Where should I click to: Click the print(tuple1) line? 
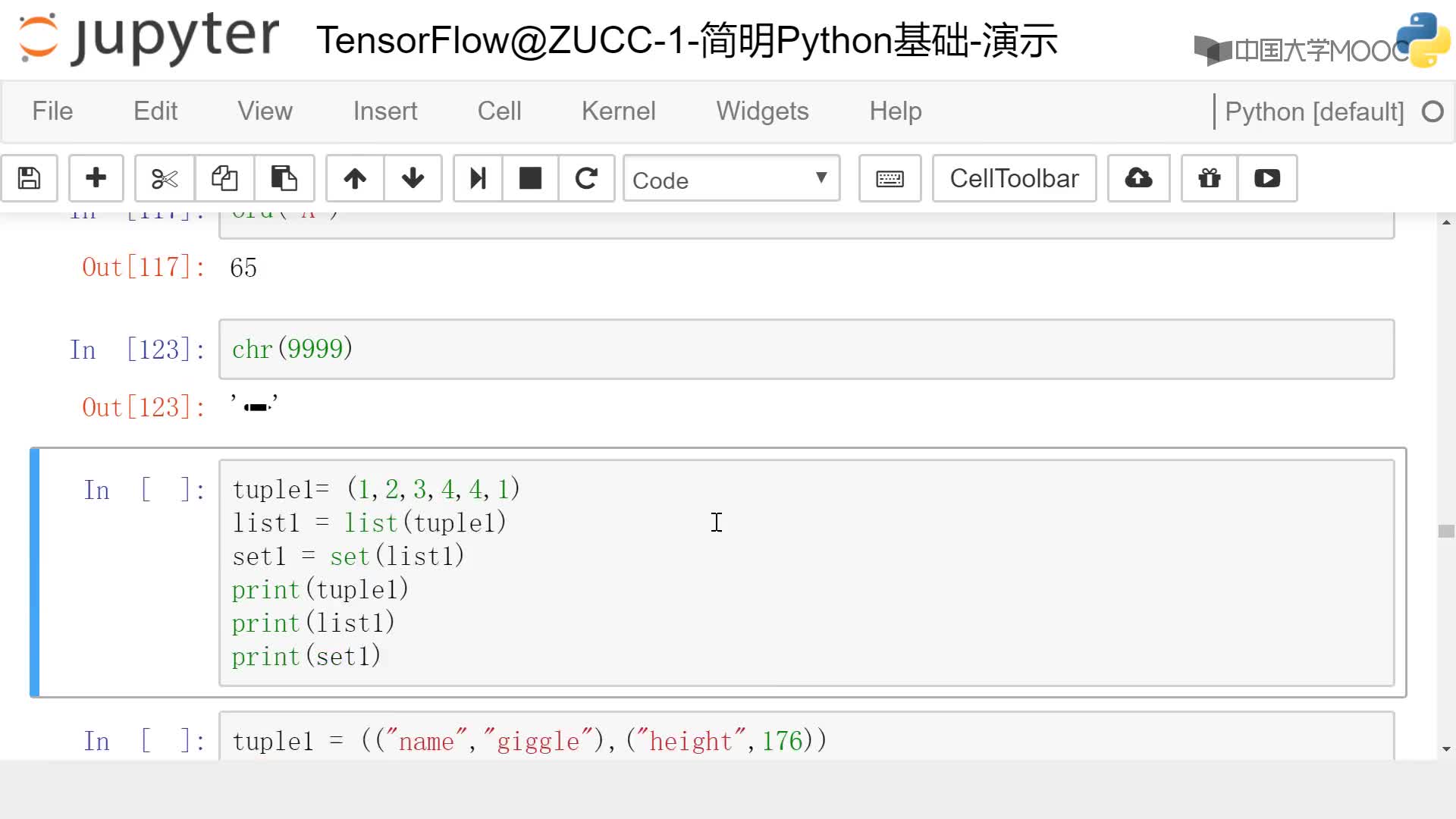click(320, 589)
